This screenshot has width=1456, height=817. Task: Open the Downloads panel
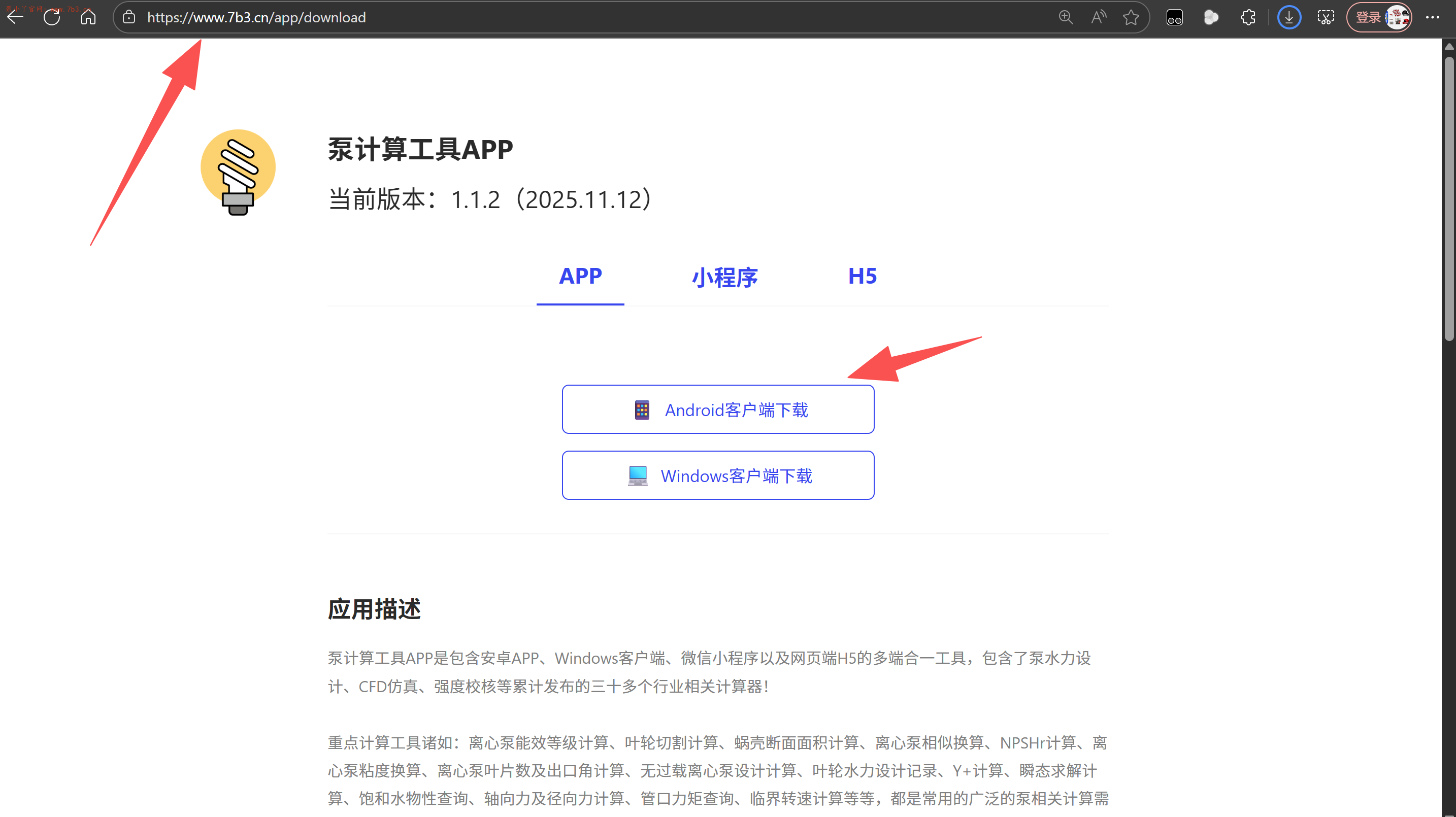click(1288, 17)
